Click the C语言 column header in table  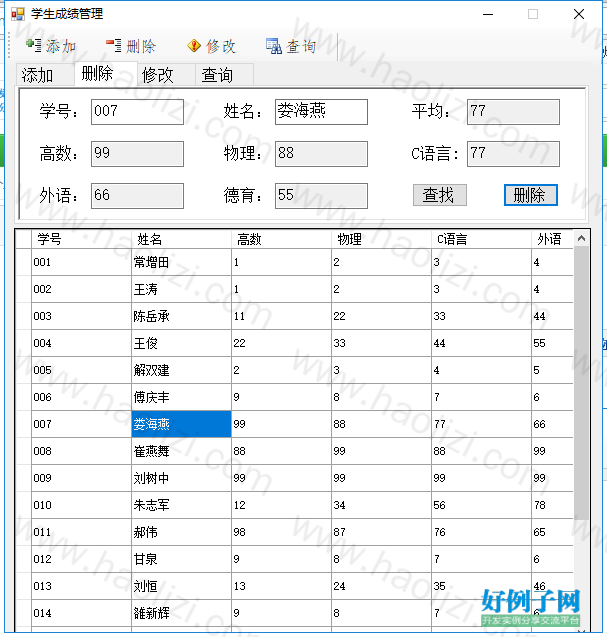tap(481, 239)
